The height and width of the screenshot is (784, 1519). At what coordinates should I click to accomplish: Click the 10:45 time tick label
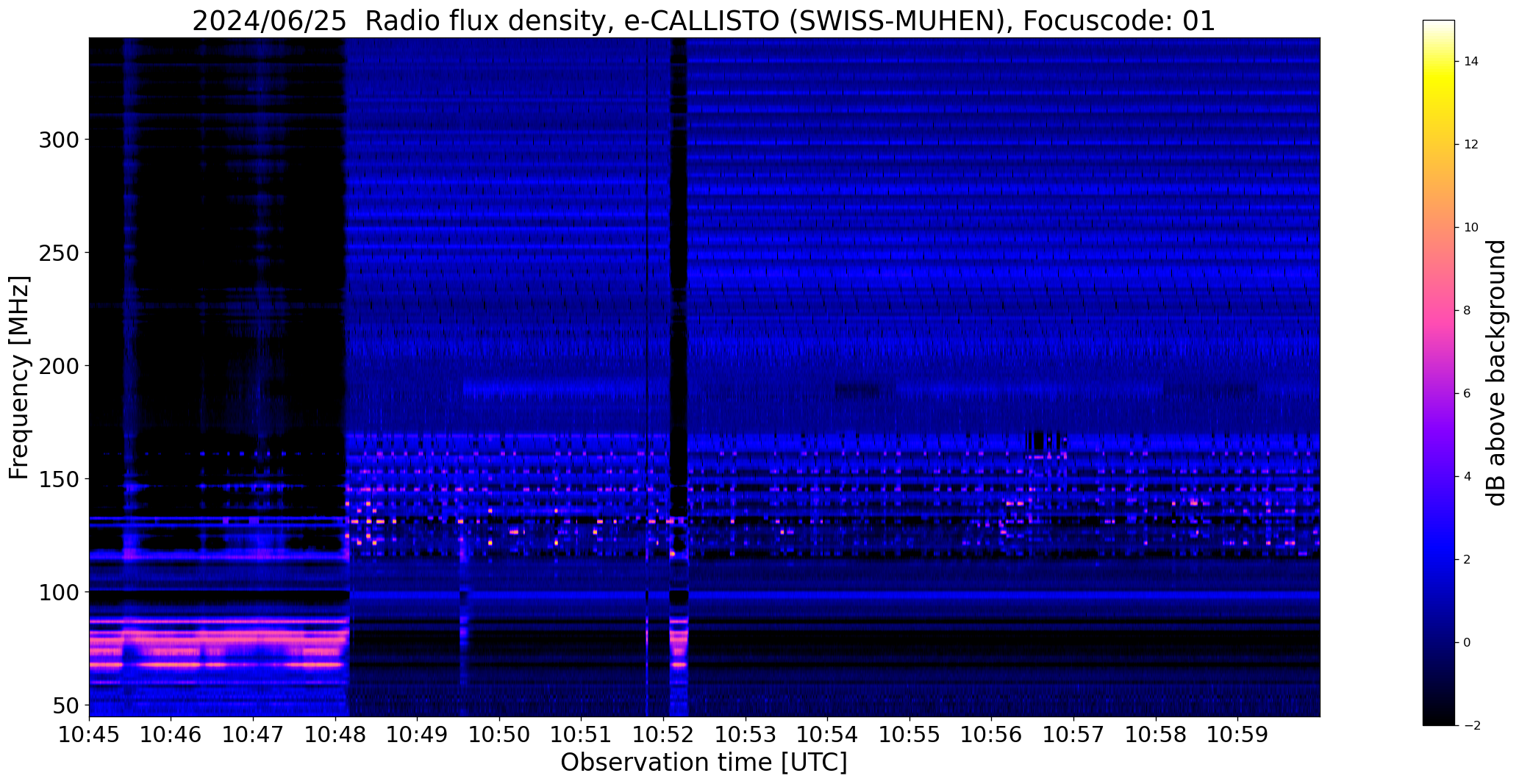tap(90, 734)
